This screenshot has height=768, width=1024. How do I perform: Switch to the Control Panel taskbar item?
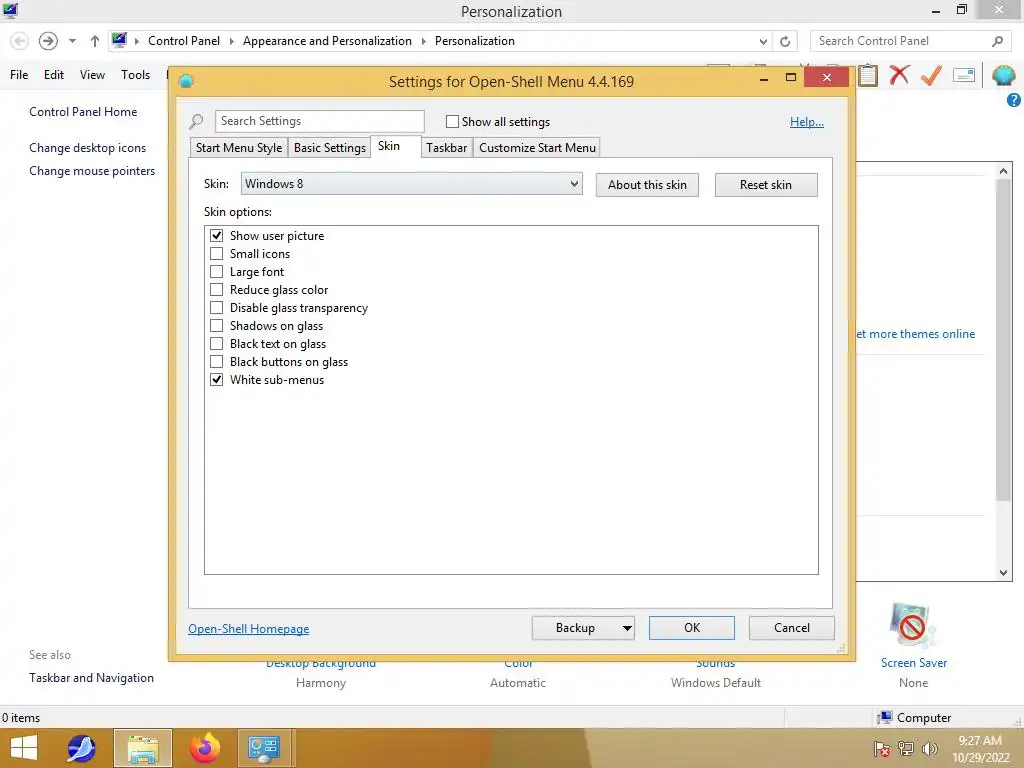click(263, 748)
